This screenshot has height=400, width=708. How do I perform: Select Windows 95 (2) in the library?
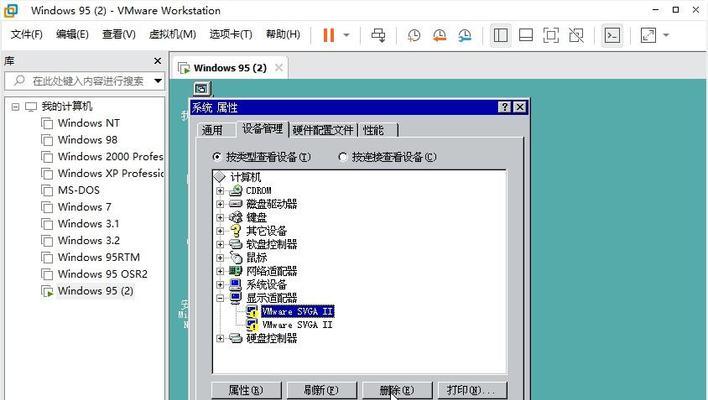pyautogui.click(x=95, y=291)
